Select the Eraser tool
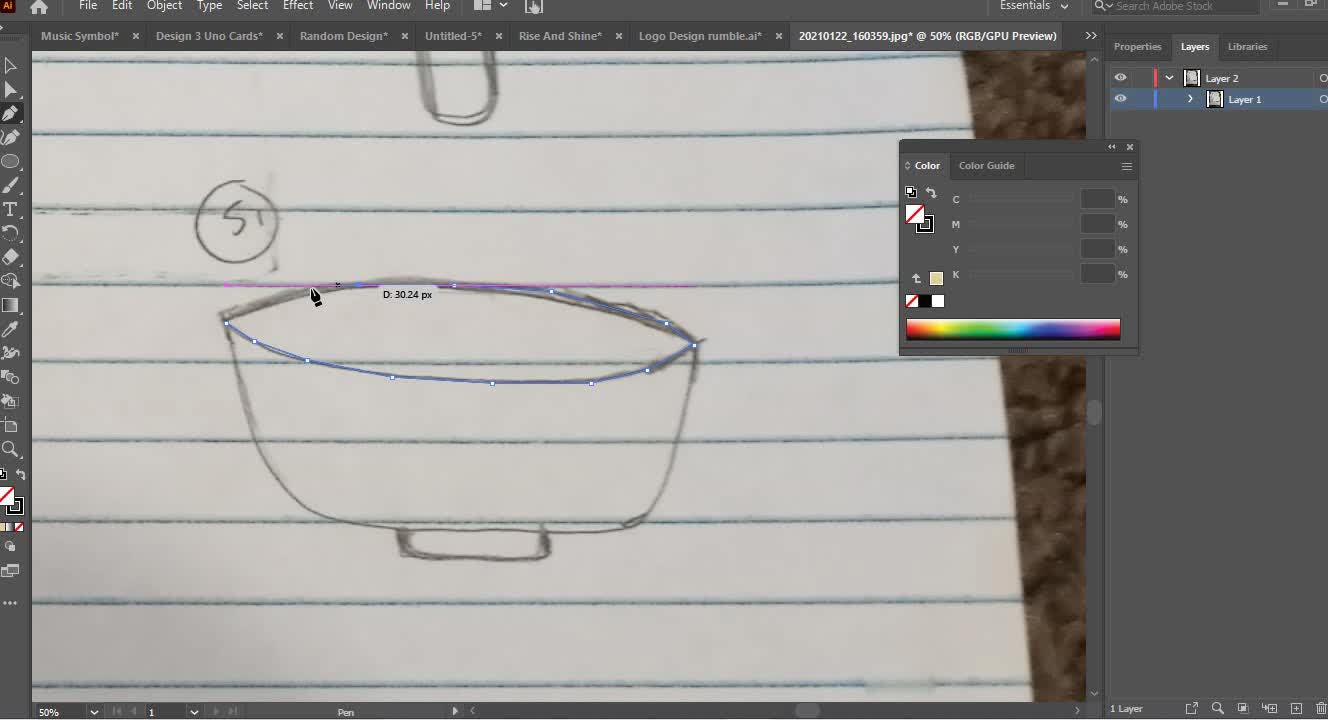Viewport: 1328px width, 720px height. [x=10, y=257]
